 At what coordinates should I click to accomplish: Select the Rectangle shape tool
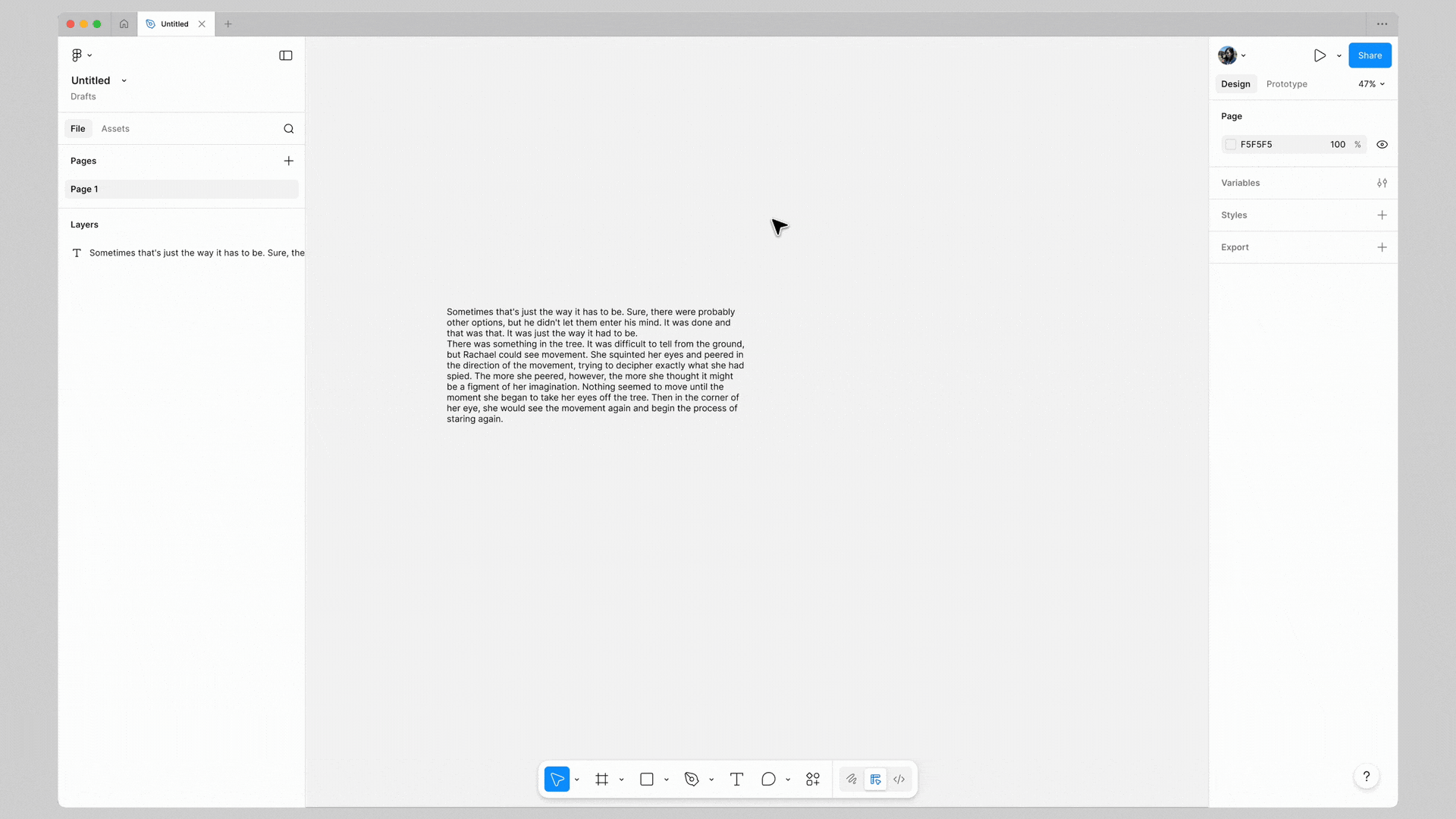click(x=646, y=779)
